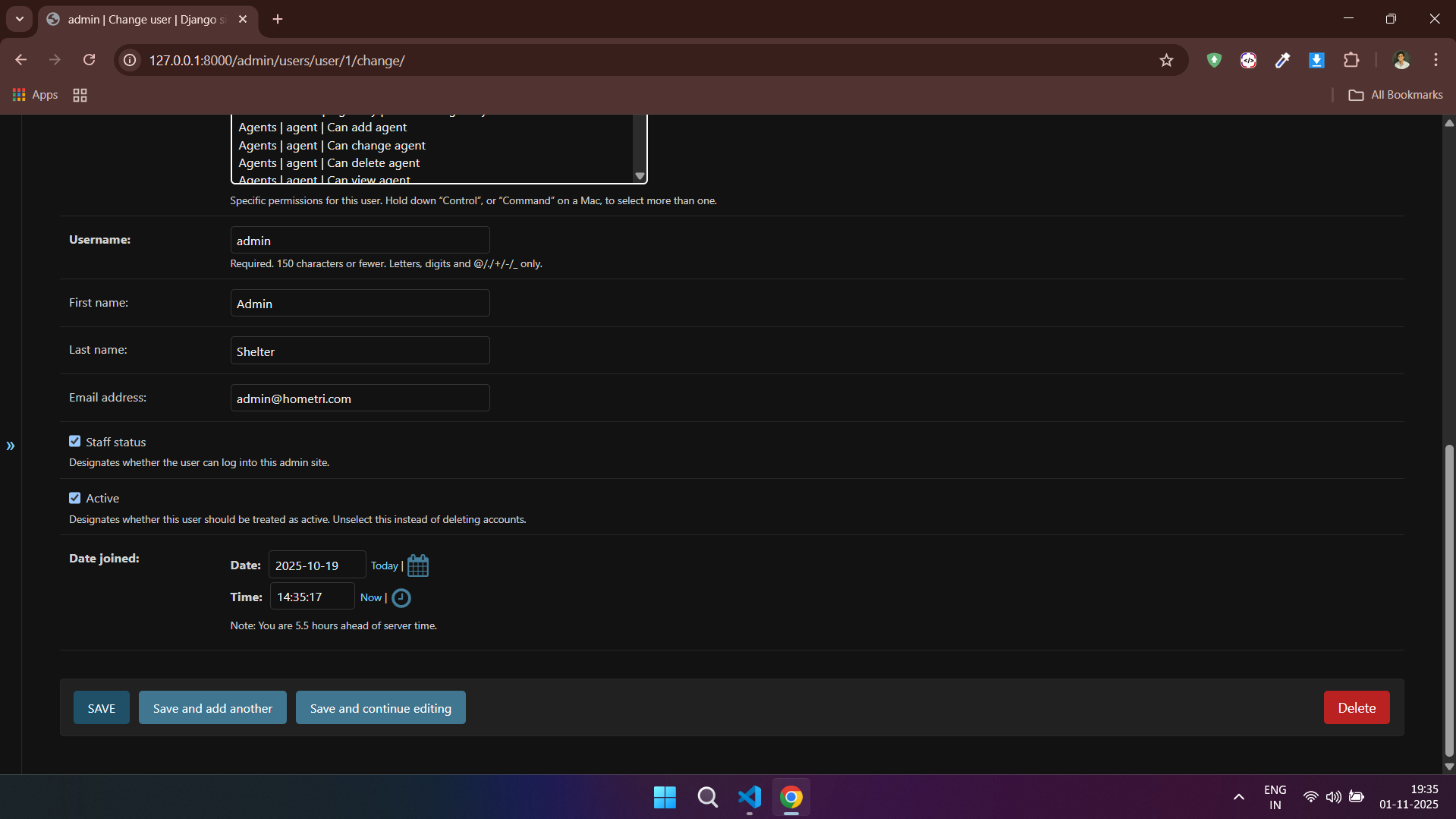The image size is (1456, 819).
Task: Focus the Email address field
Action: tap(360, 398)
